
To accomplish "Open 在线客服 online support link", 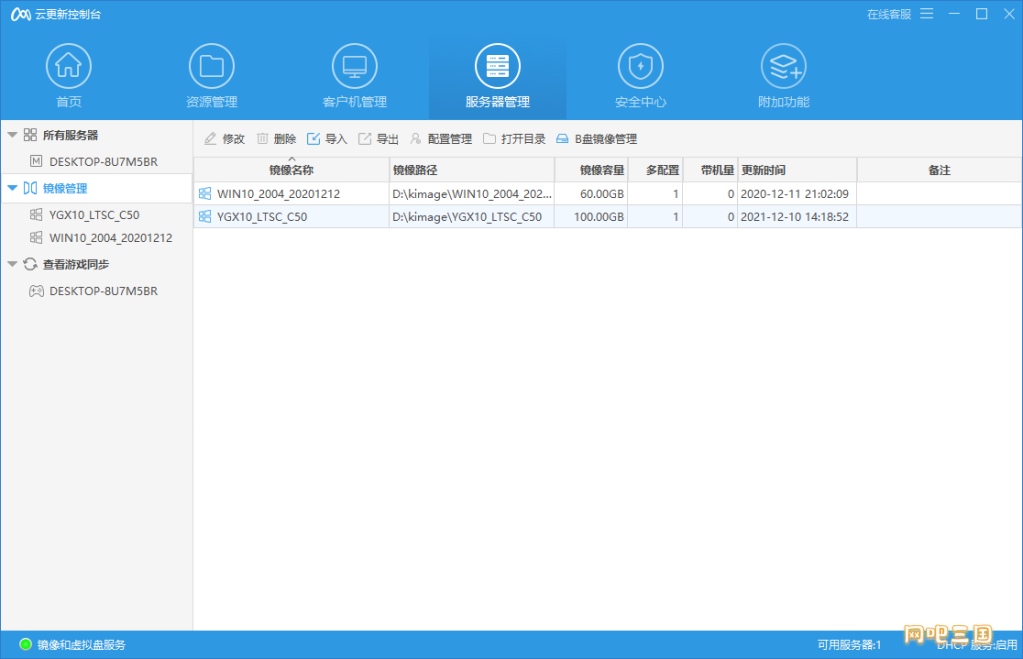I will (x=888, y=14).
